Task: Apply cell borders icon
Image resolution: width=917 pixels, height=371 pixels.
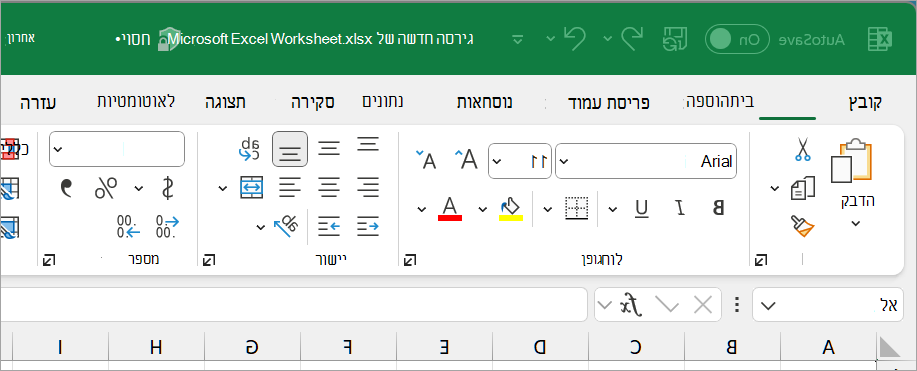Action: point(576,208)
